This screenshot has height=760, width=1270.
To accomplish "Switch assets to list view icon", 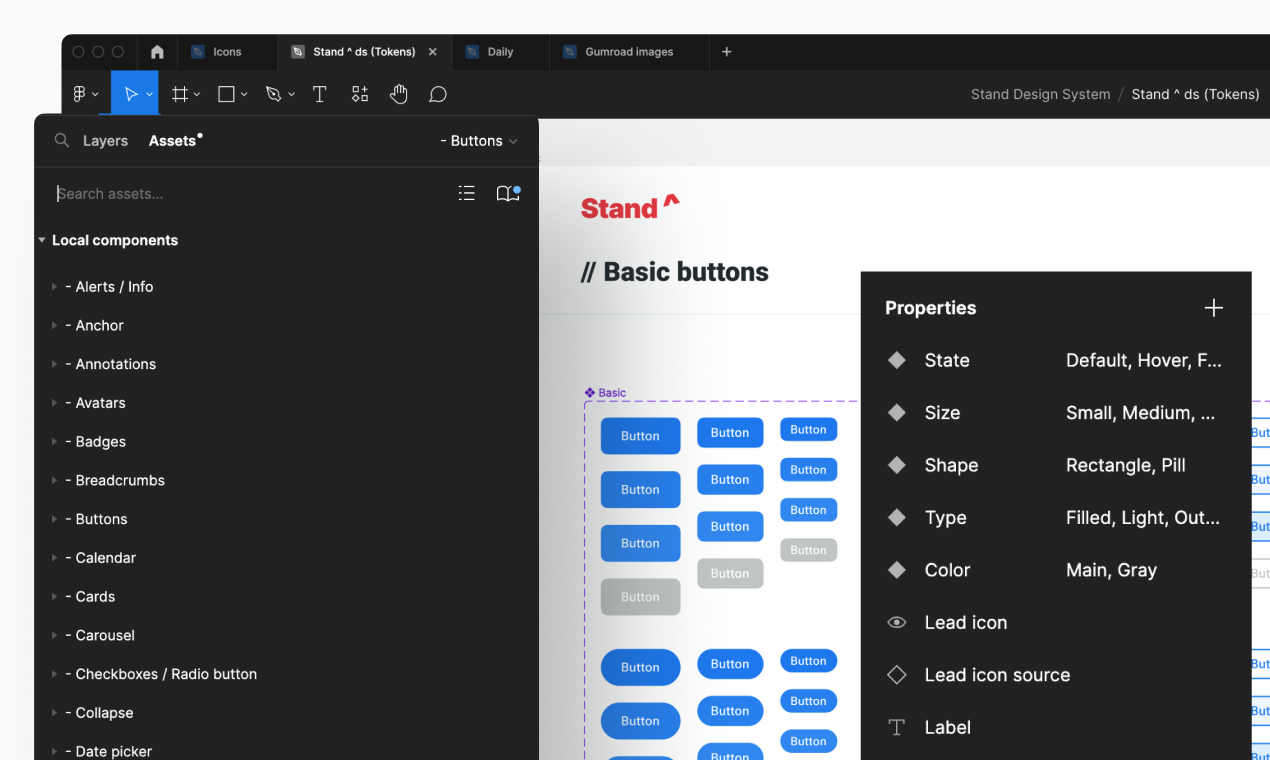I will pos(467,194).
